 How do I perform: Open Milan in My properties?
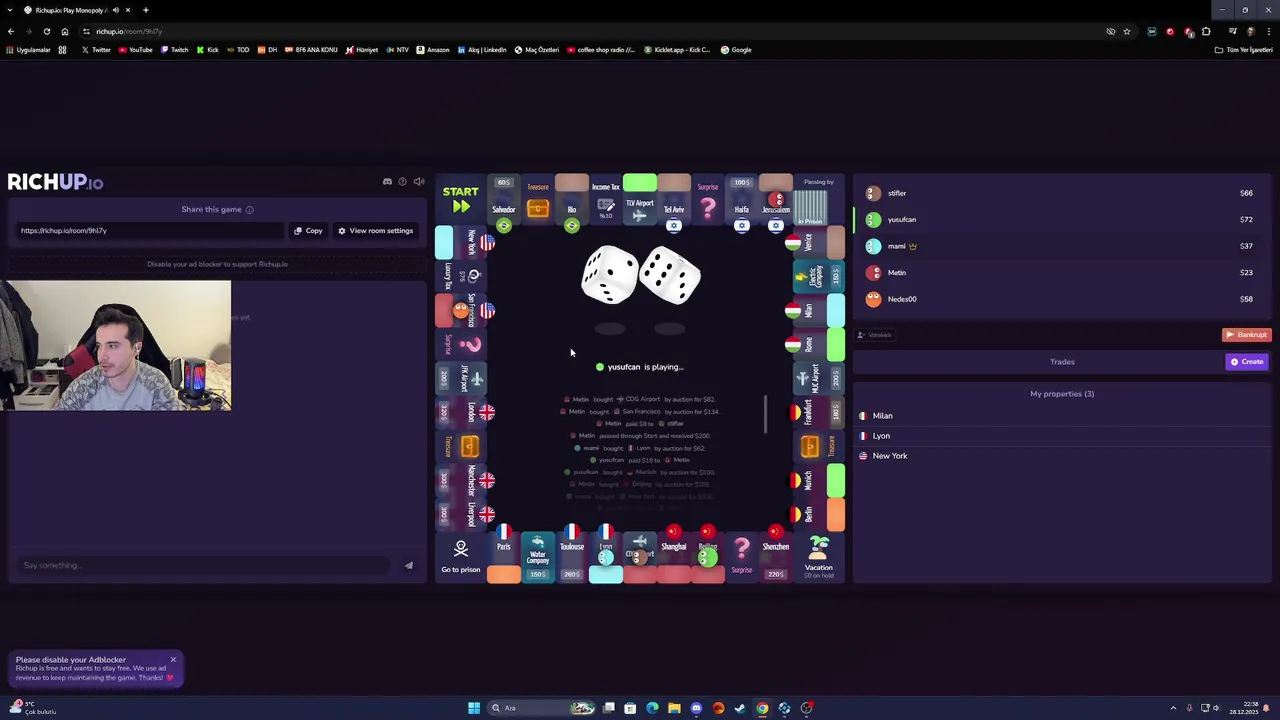click(x=1062, y=416)
